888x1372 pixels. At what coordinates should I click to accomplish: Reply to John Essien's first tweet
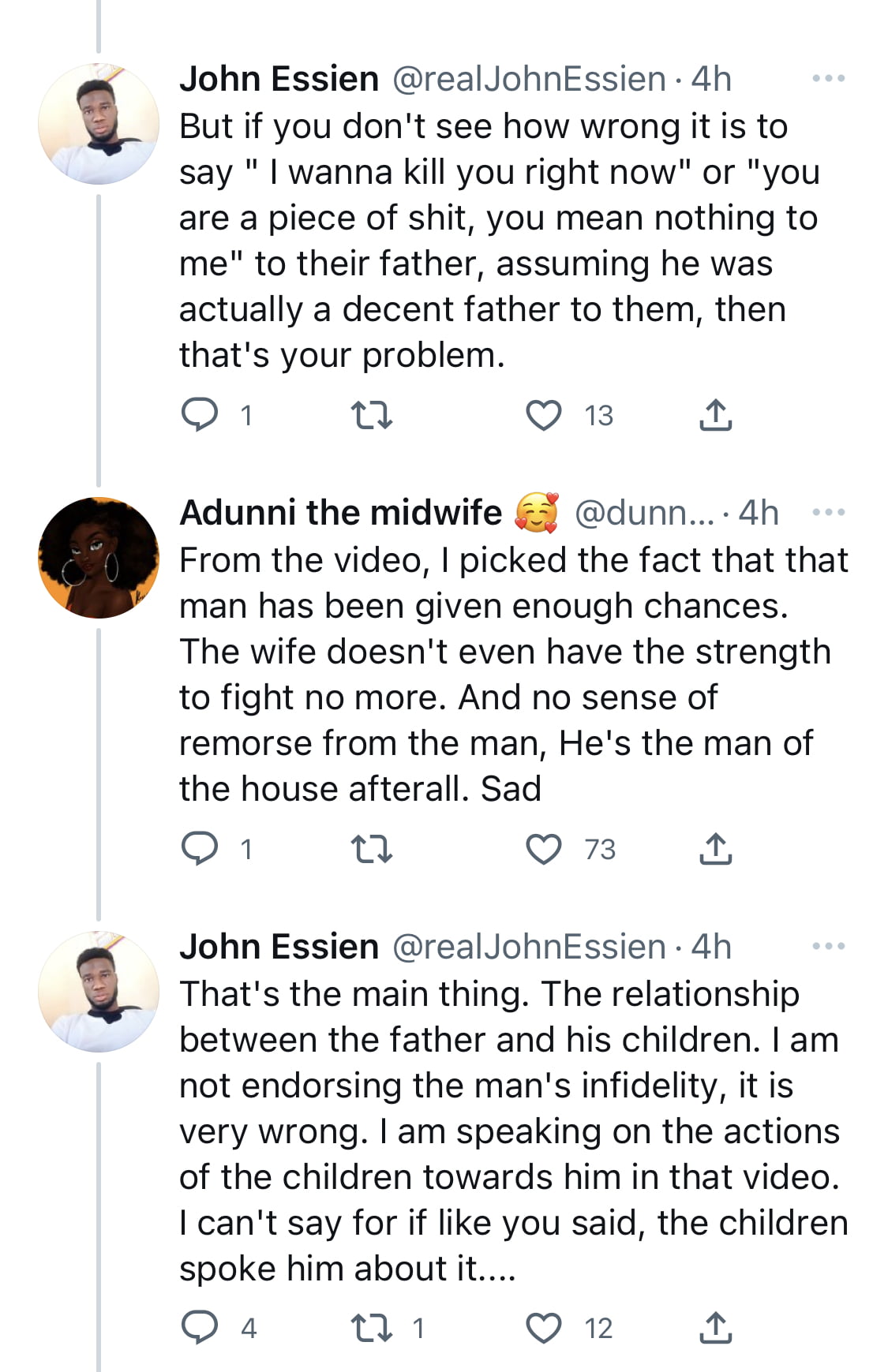200,415
